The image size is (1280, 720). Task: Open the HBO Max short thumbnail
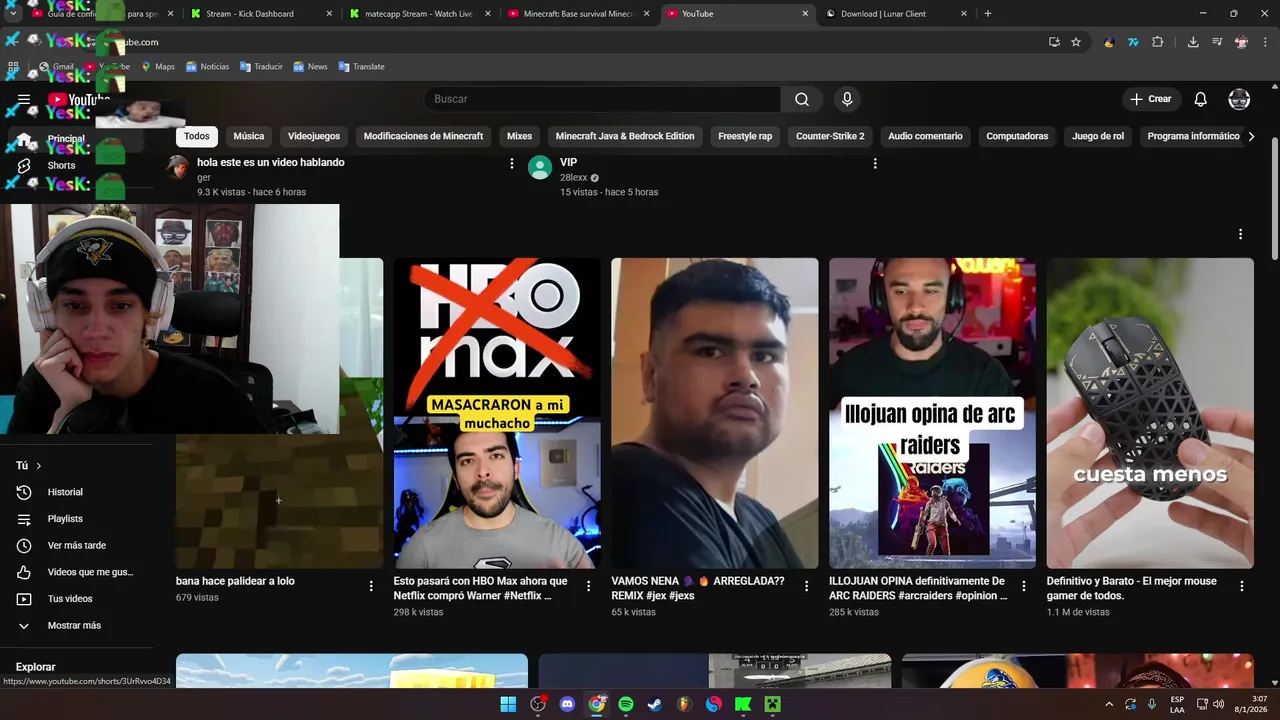(497, 413)
